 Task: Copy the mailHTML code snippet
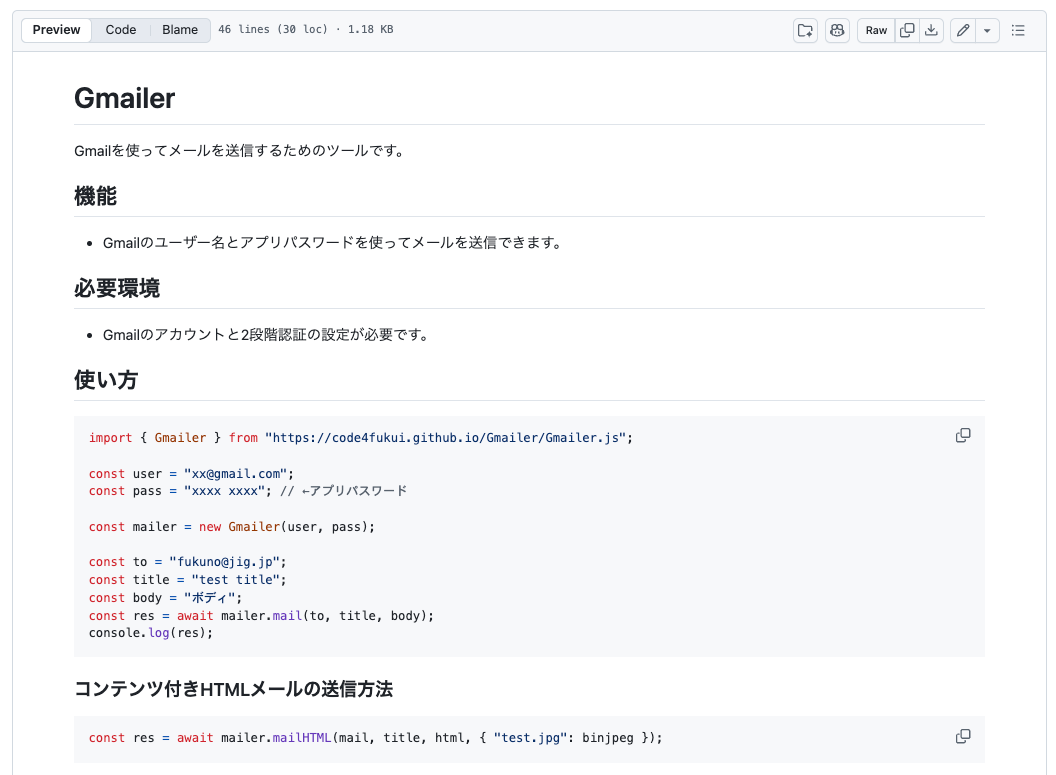(x=963, y=737)
